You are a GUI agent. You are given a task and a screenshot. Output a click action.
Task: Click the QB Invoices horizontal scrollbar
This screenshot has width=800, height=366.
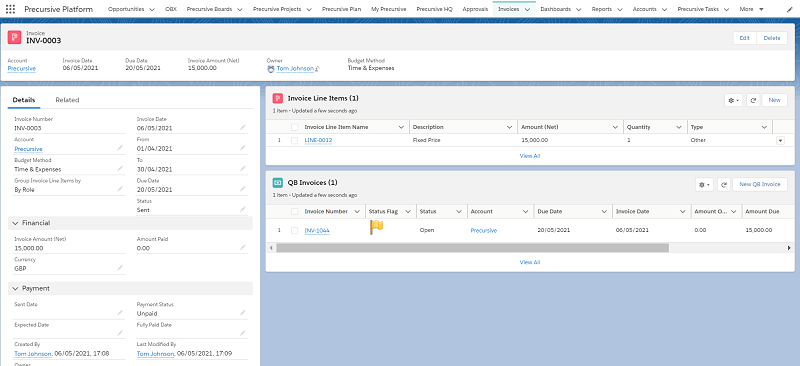[x=472, y=248]
